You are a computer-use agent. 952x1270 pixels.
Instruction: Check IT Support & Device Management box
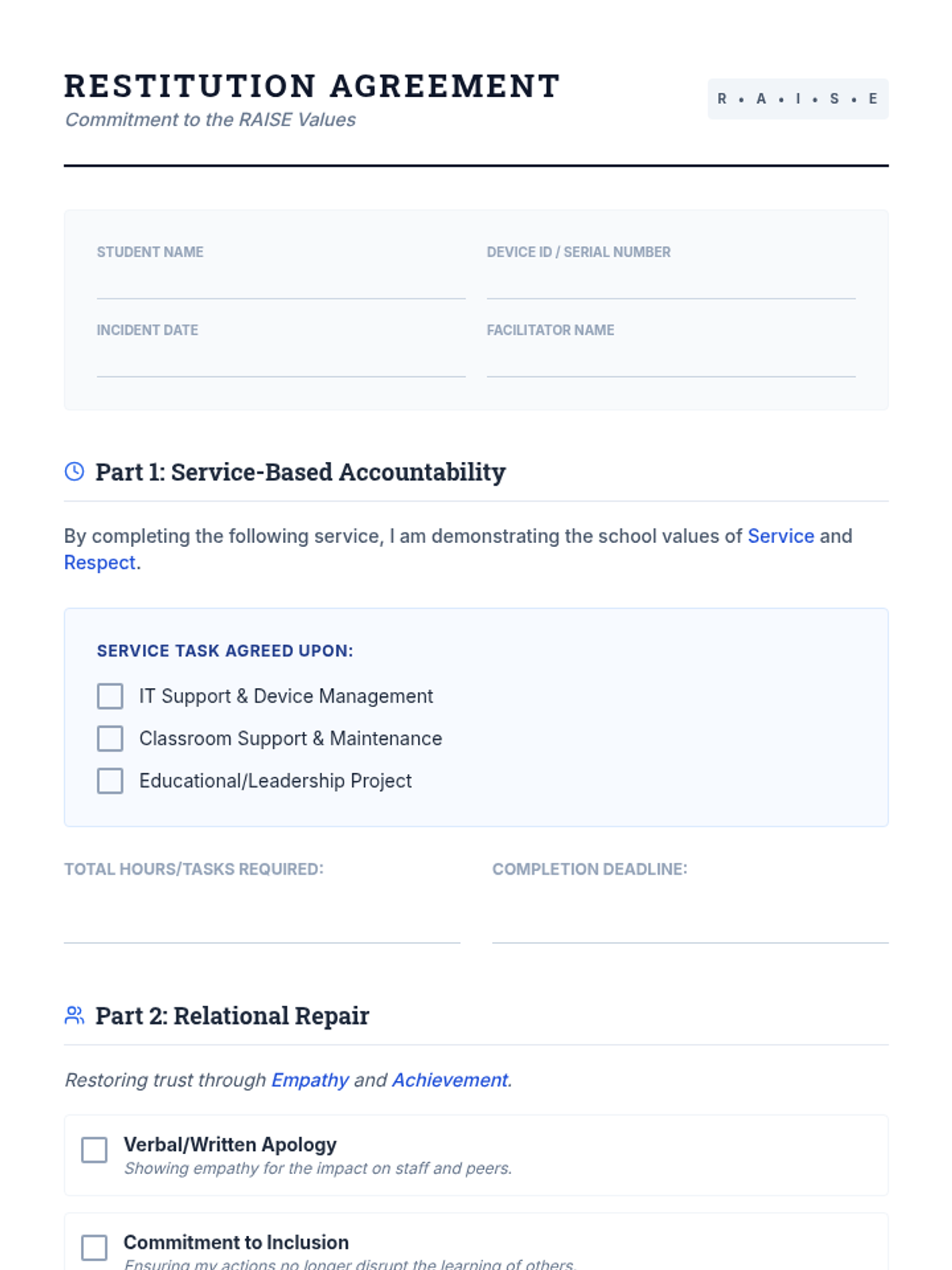point(110,696)
